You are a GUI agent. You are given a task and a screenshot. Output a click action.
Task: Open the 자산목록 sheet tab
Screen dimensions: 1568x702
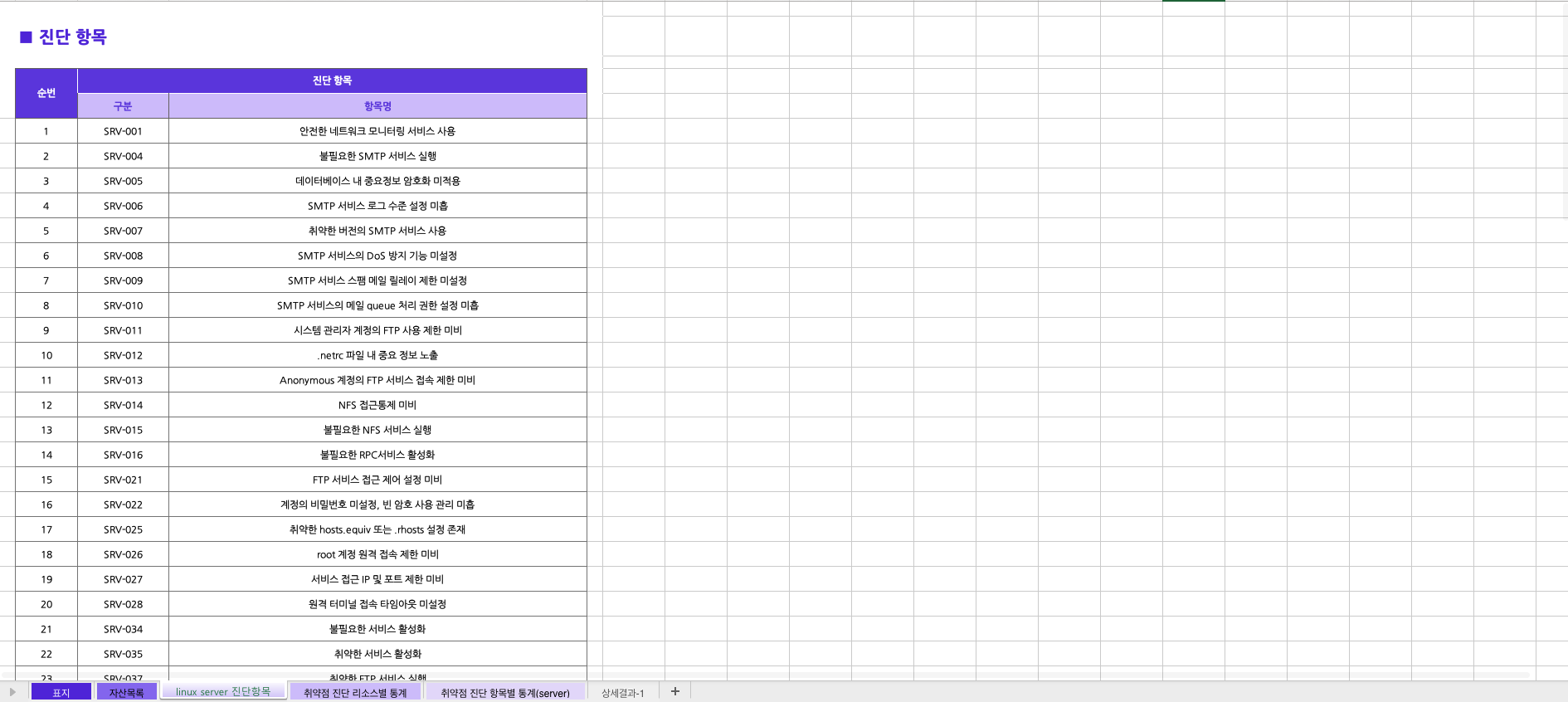coord(126,692)
